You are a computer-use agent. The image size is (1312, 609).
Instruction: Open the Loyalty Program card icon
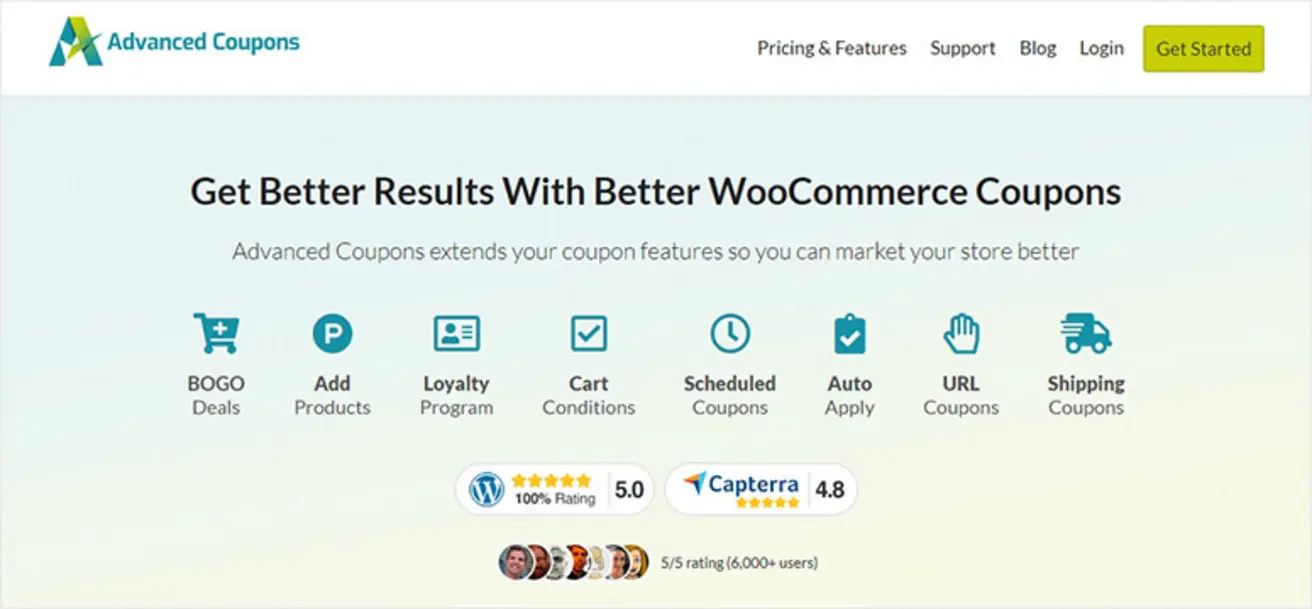456,333
